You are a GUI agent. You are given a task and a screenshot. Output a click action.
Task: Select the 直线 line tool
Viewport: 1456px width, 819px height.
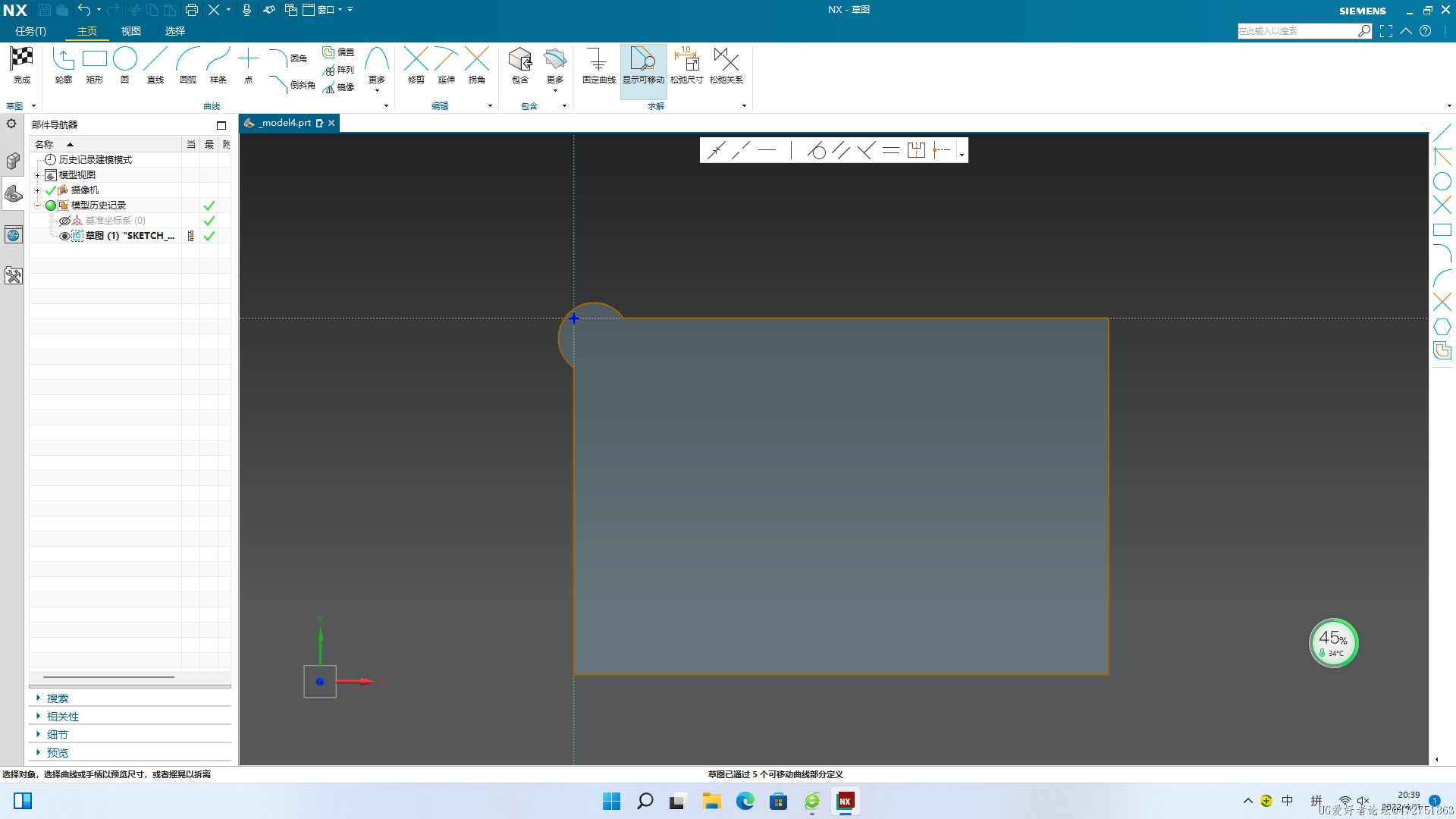[x=155, y=65]
